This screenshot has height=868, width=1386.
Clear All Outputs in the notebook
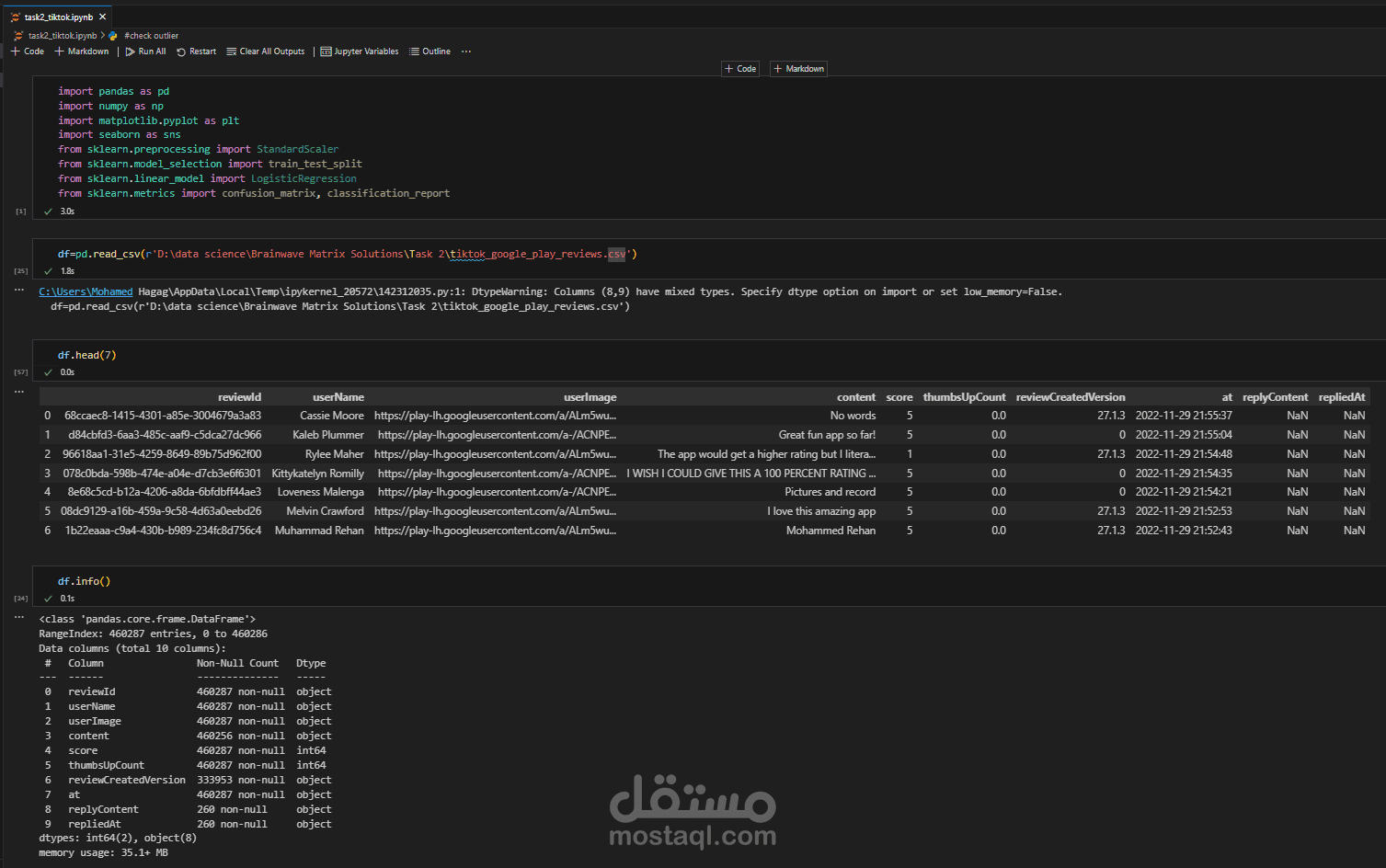coord(265,51)
